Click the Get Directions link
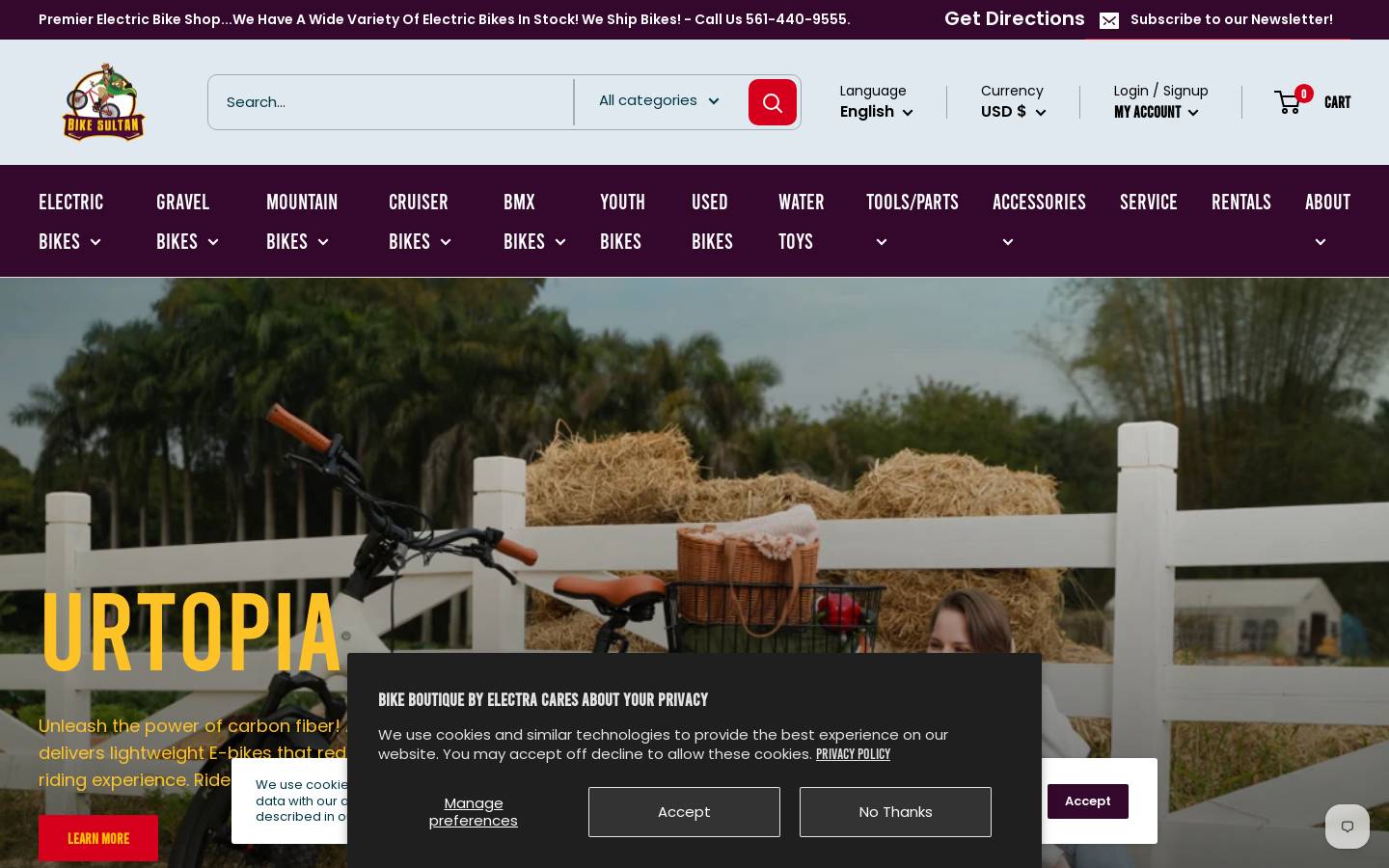 coord(1014,19)
